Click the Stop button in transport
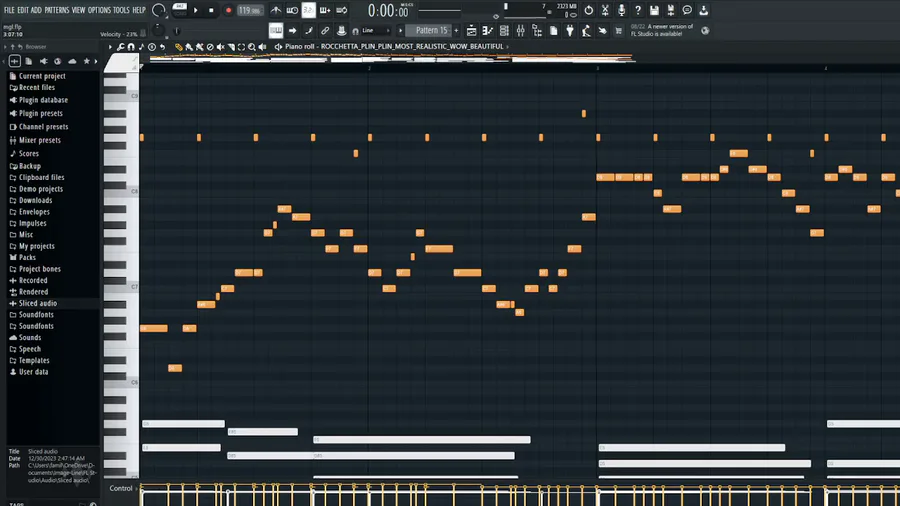Viewport: 900px width, 506px height. [211, 10]
